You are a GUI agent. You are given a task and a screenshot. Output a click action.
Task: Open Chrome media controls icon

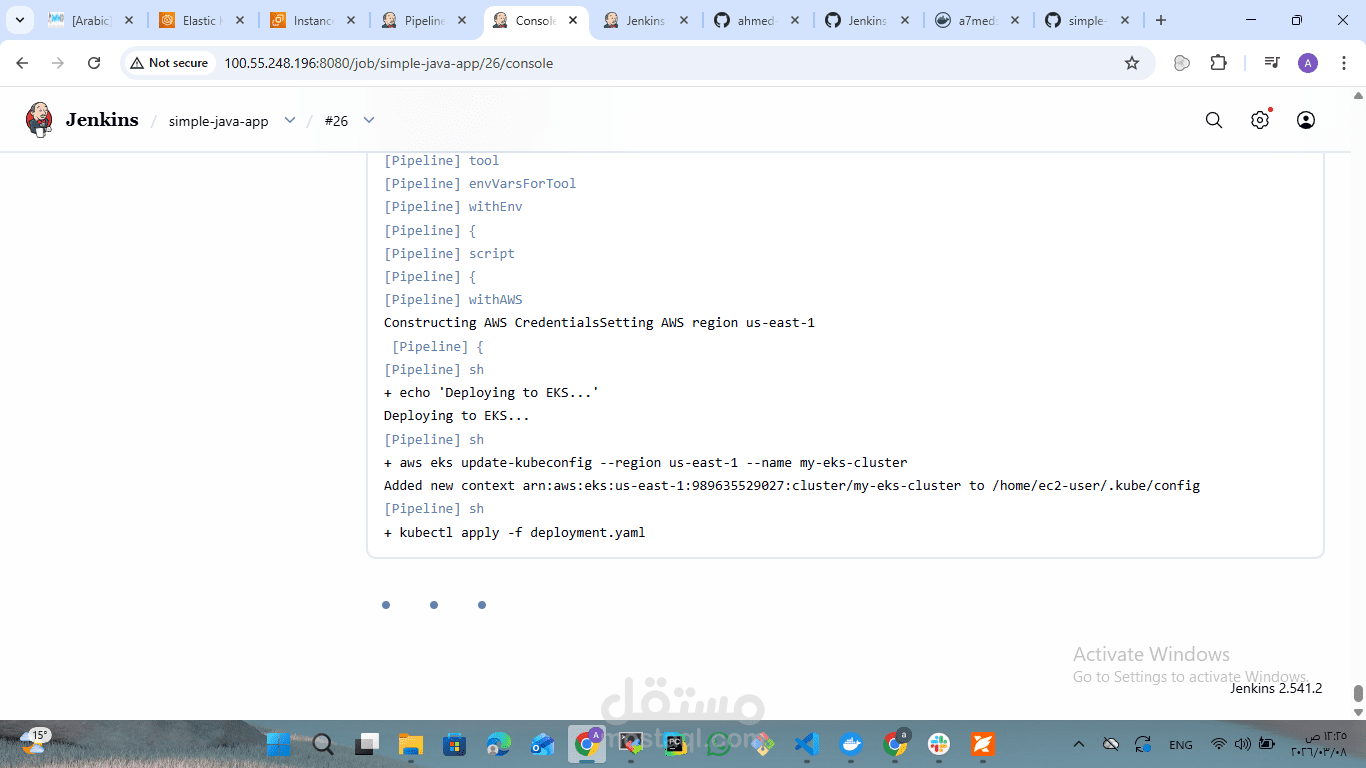pos(1272,63)
